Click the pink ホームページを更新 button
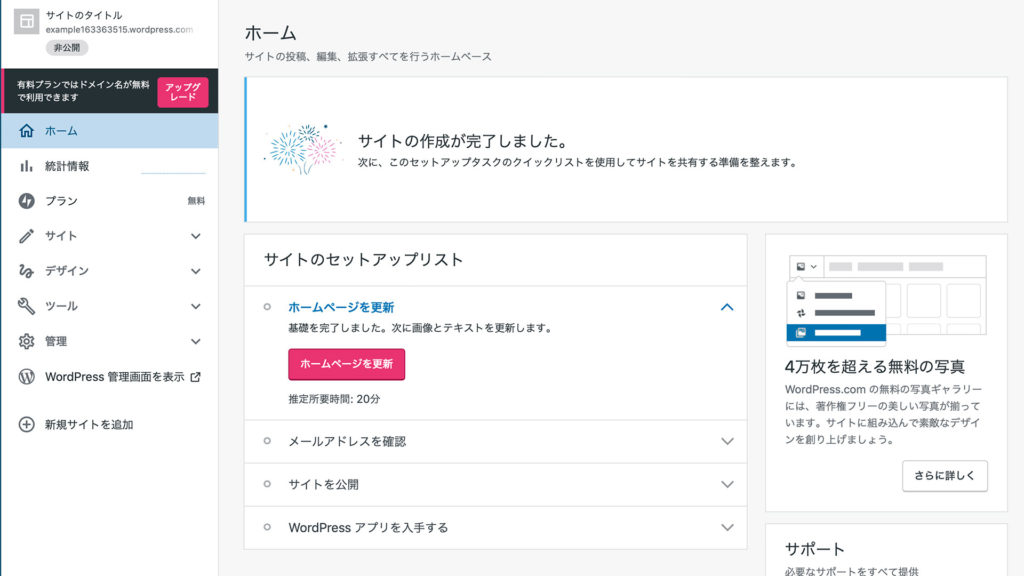The height and width of the screenshot is (576, 1024). coord(347,364)
